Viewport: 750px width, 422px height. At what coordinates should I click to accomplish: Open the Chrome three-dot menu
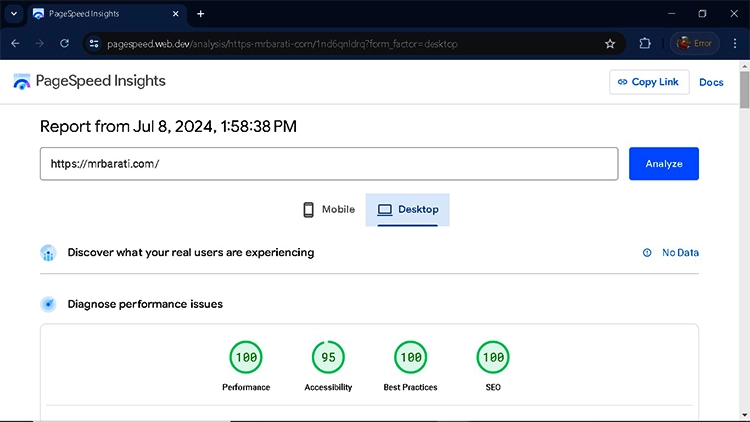click(733, 44)
